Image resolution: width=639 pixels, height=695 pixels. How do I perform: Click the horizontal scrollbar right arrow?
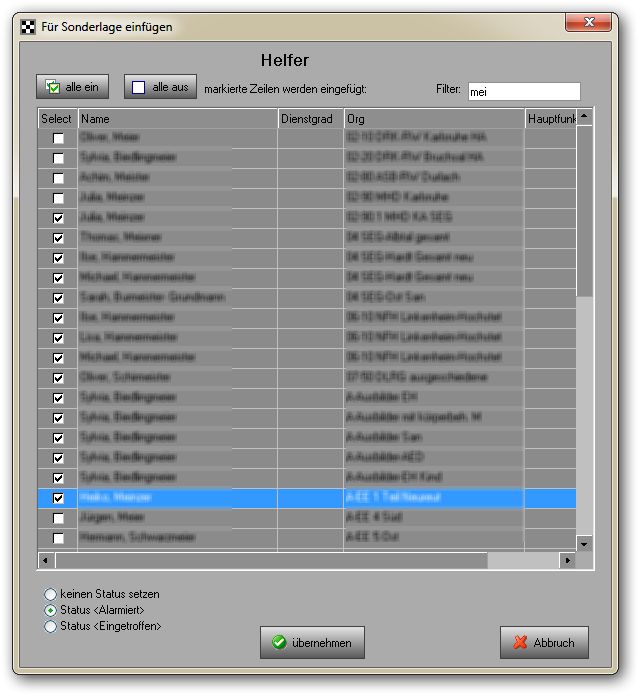568,560
